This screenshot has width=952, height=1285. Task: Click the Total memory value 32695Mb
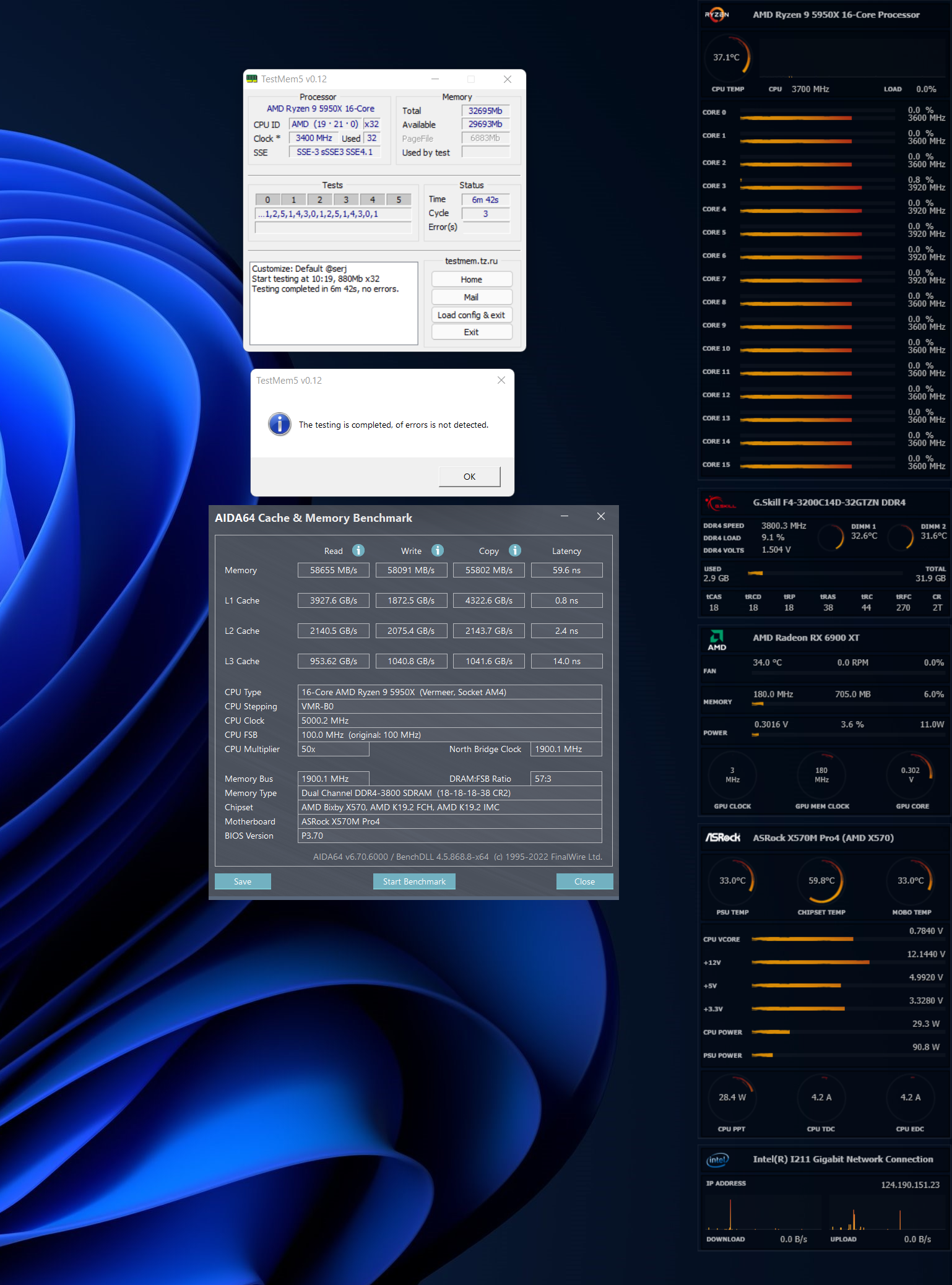485,111
